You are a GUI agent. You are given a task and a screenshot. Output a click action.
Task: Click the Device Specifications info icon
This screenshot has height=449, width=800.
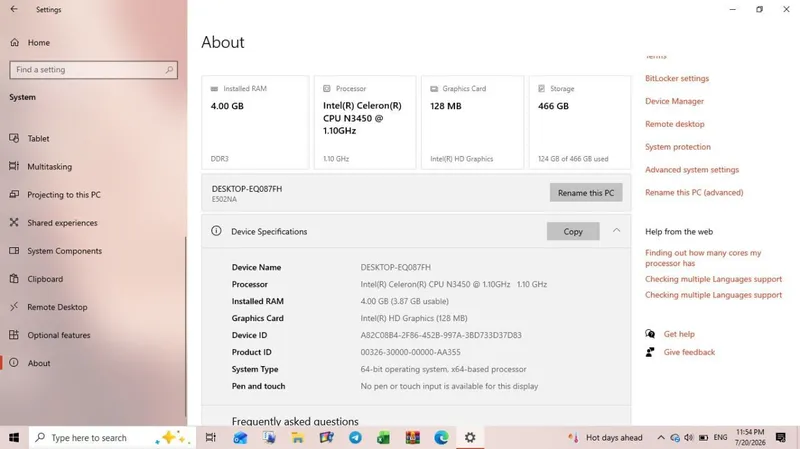tap(216, 231)
